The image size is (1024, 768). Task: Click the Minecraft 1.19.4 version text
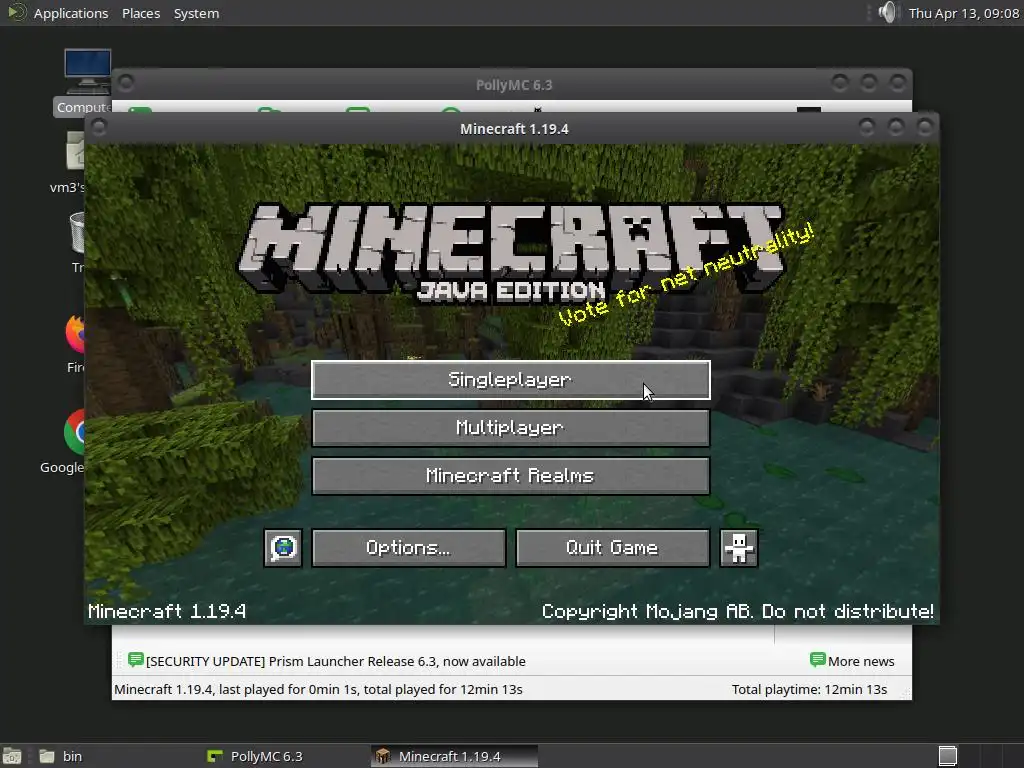click(167, 611)
